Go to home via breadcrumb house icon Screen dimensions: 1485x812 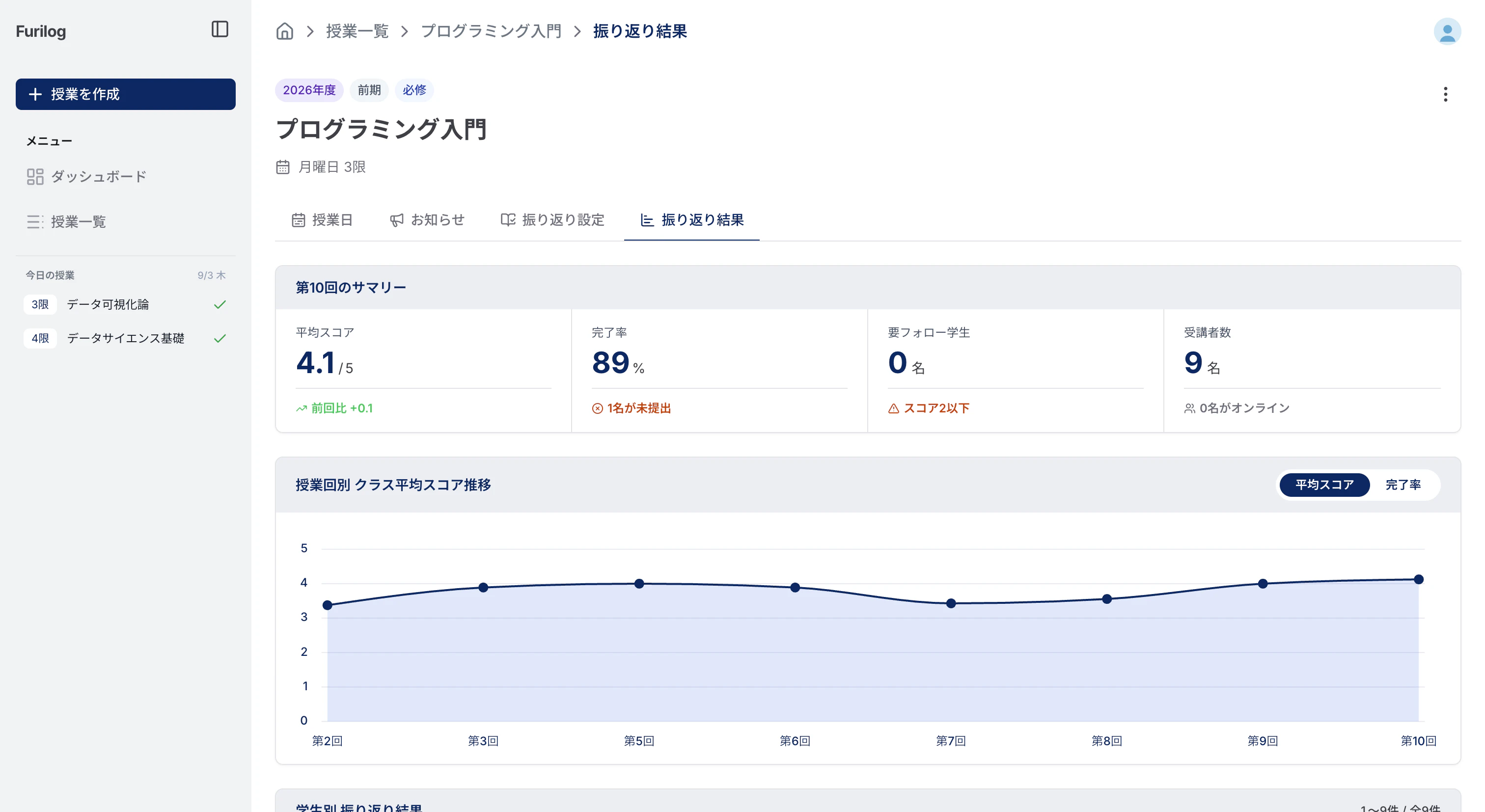[284, 31]
